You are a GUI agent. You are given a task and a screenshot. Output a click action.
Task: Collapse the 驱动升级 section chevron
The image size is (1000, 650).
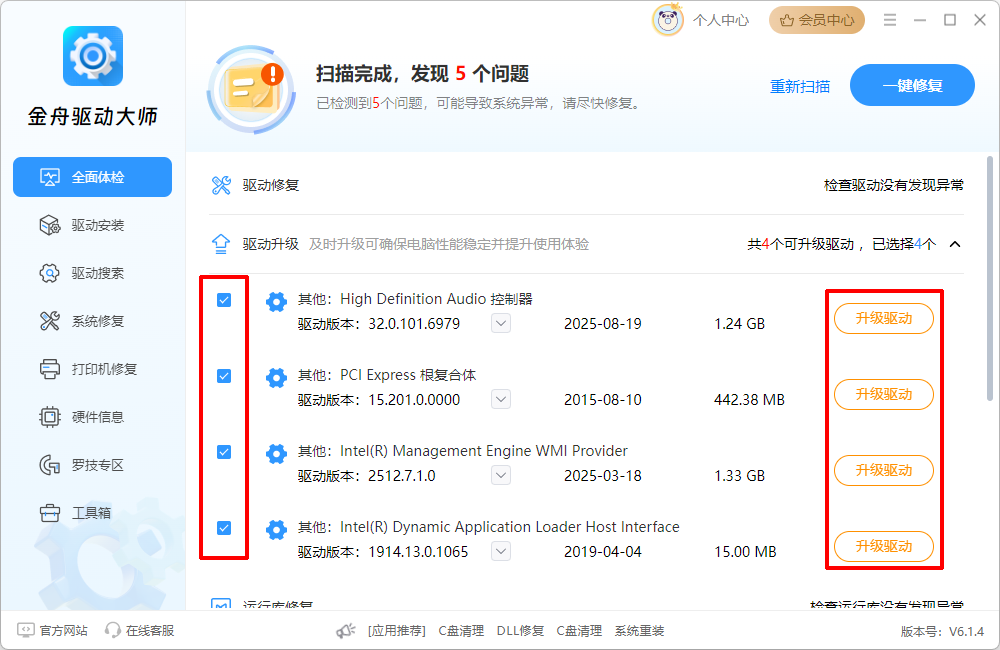pos(955,244)
